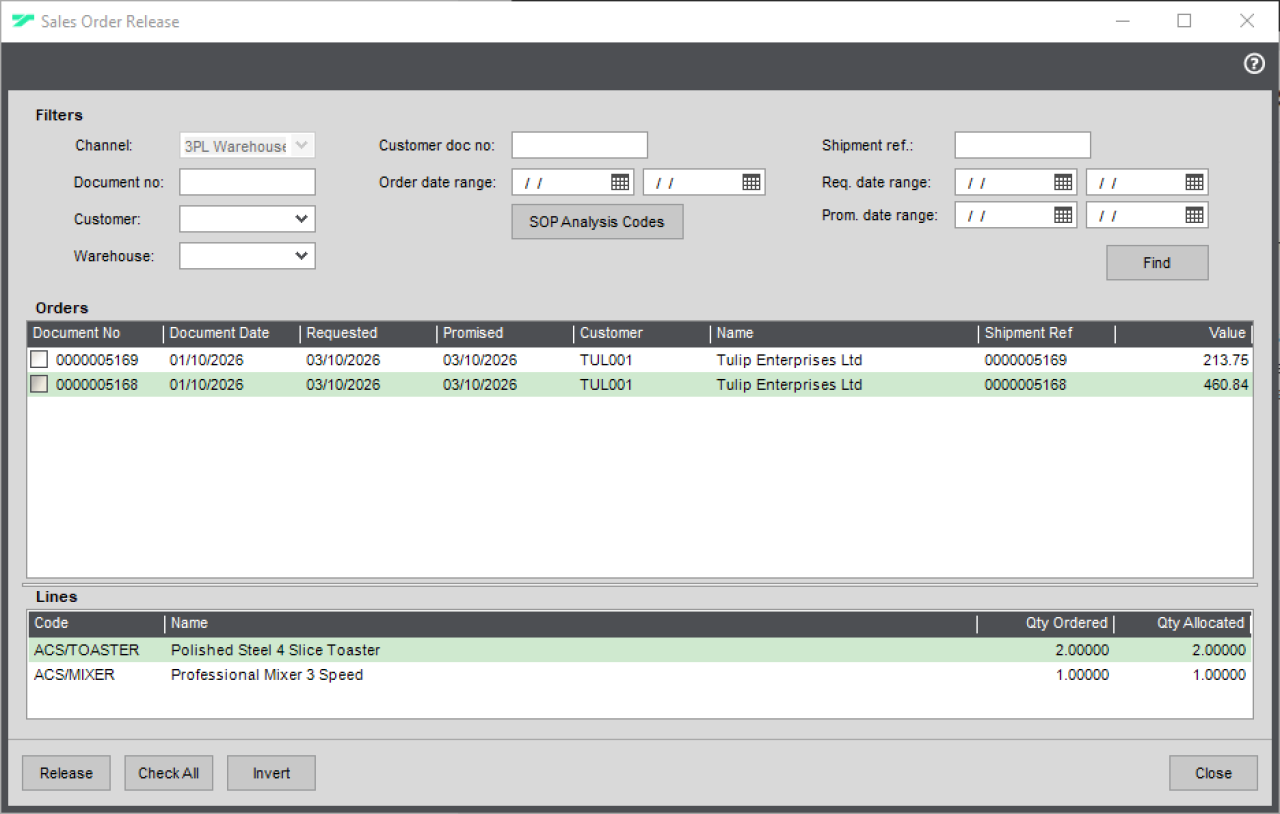The width and height of the screenshot is (1280, 814).
Task: Sort orders by Shipment Ref column
Action: pyautogui.click(x=1047, y=333)
